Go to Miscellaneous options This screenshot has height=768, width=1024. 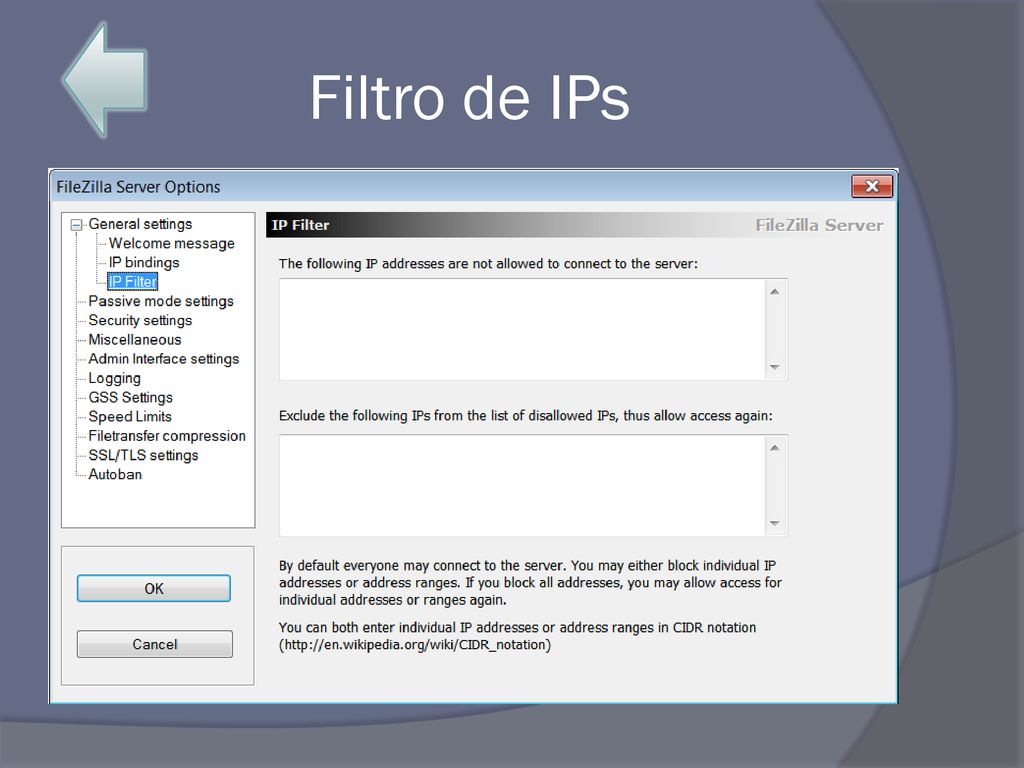tap(135, 340)
